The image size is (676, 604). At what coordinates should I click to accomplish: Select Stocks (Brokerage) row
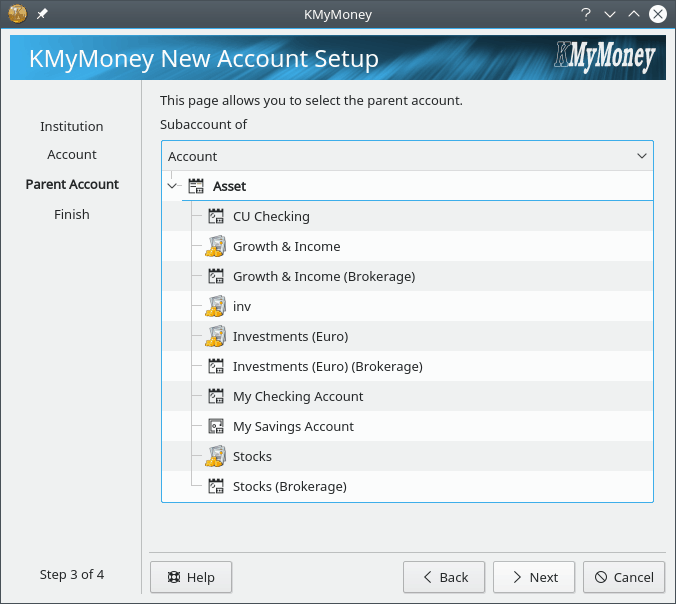pyautogui.click(x=407, y=486)
